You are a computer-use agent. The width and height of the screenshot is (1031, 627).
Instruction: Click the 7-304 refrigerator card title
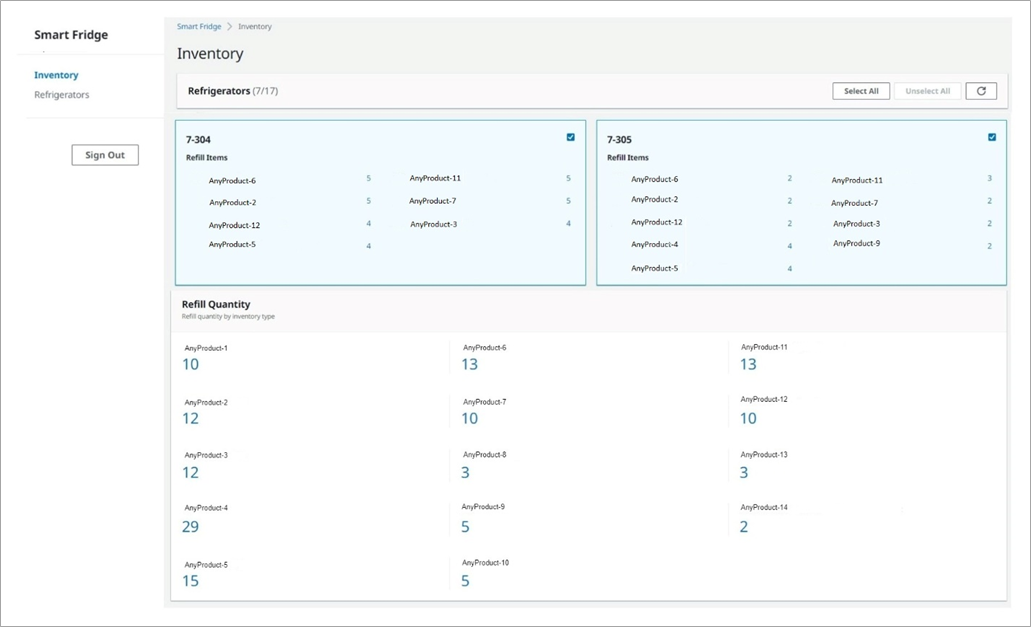coord(198,139)
